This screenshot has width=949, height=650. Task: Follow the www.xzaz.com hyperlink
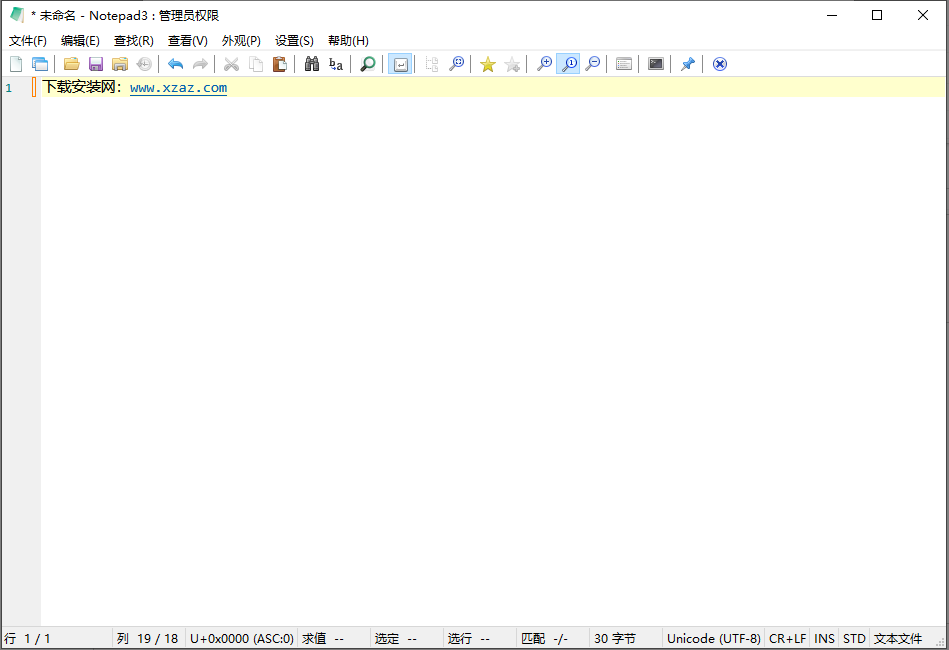(x=179, y=88)
